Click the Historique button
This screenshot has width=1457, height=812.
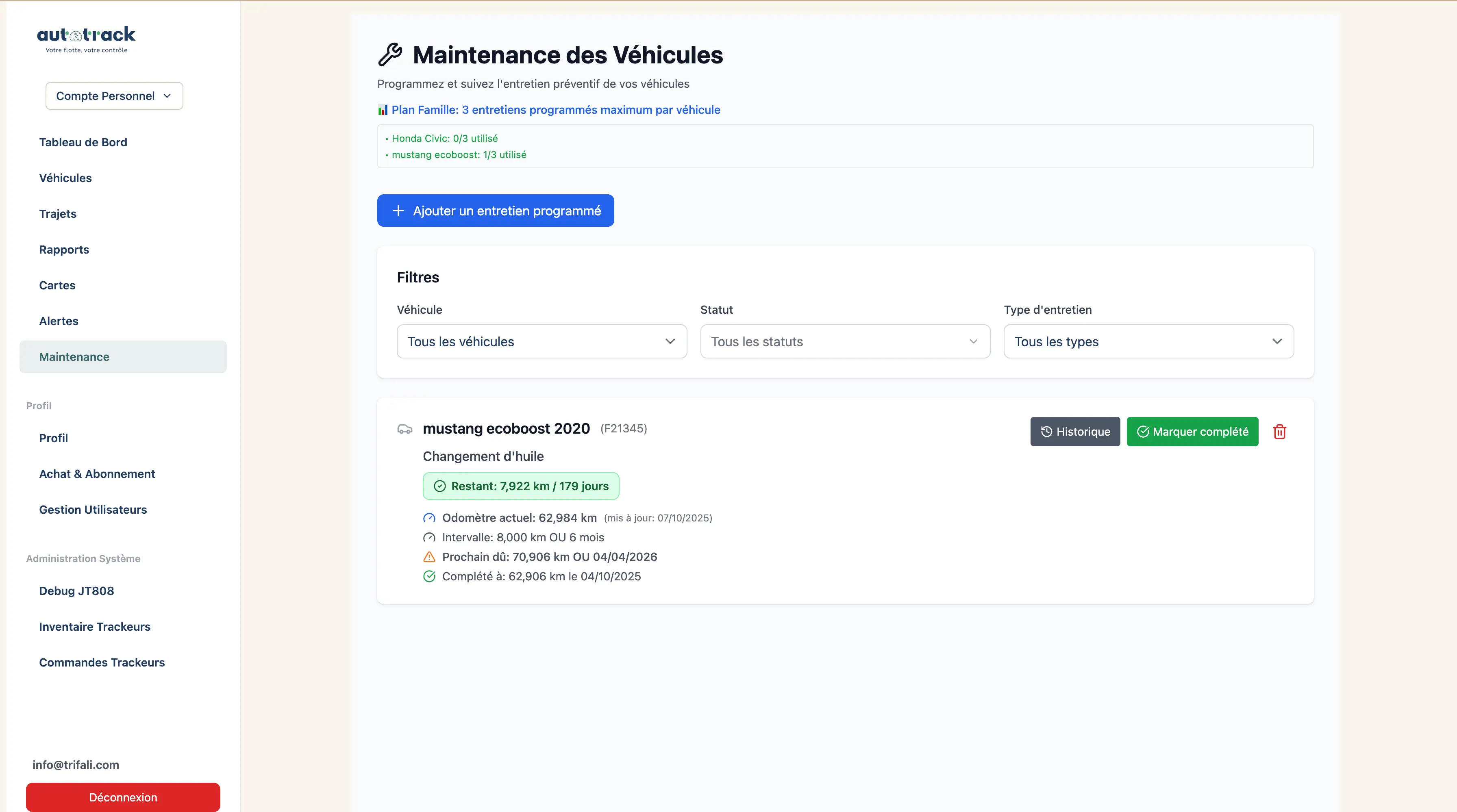pyautogui.click(x=1074, y=432)
